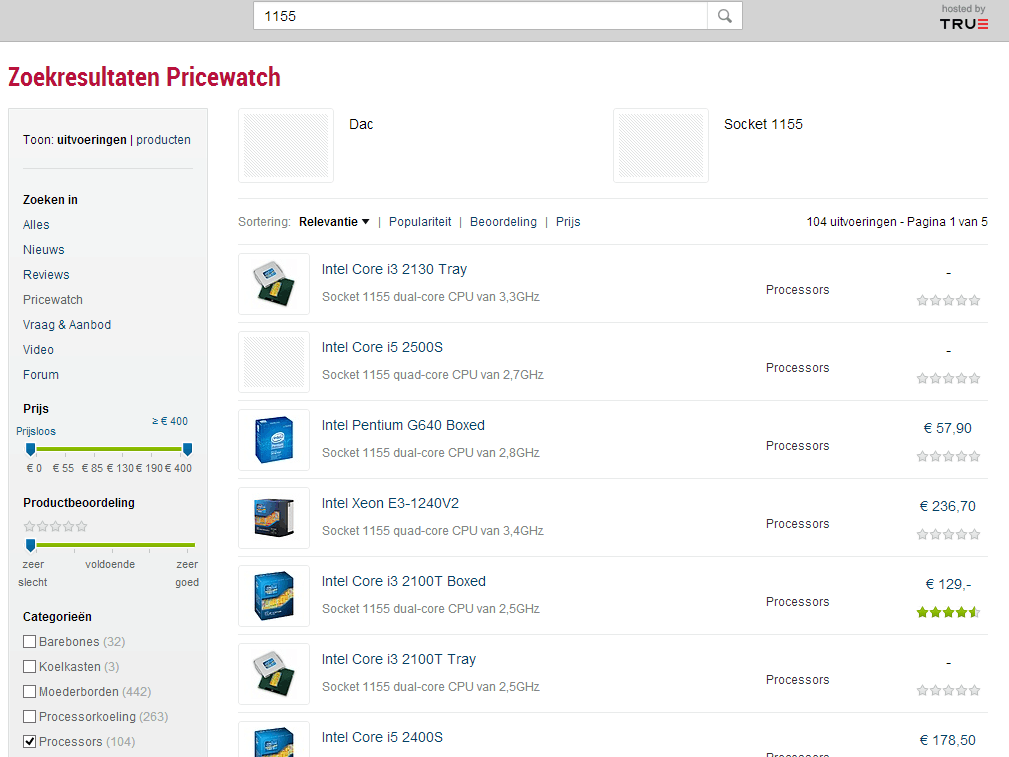Open Intel Xeon E3-1240V2 product image

274,518
